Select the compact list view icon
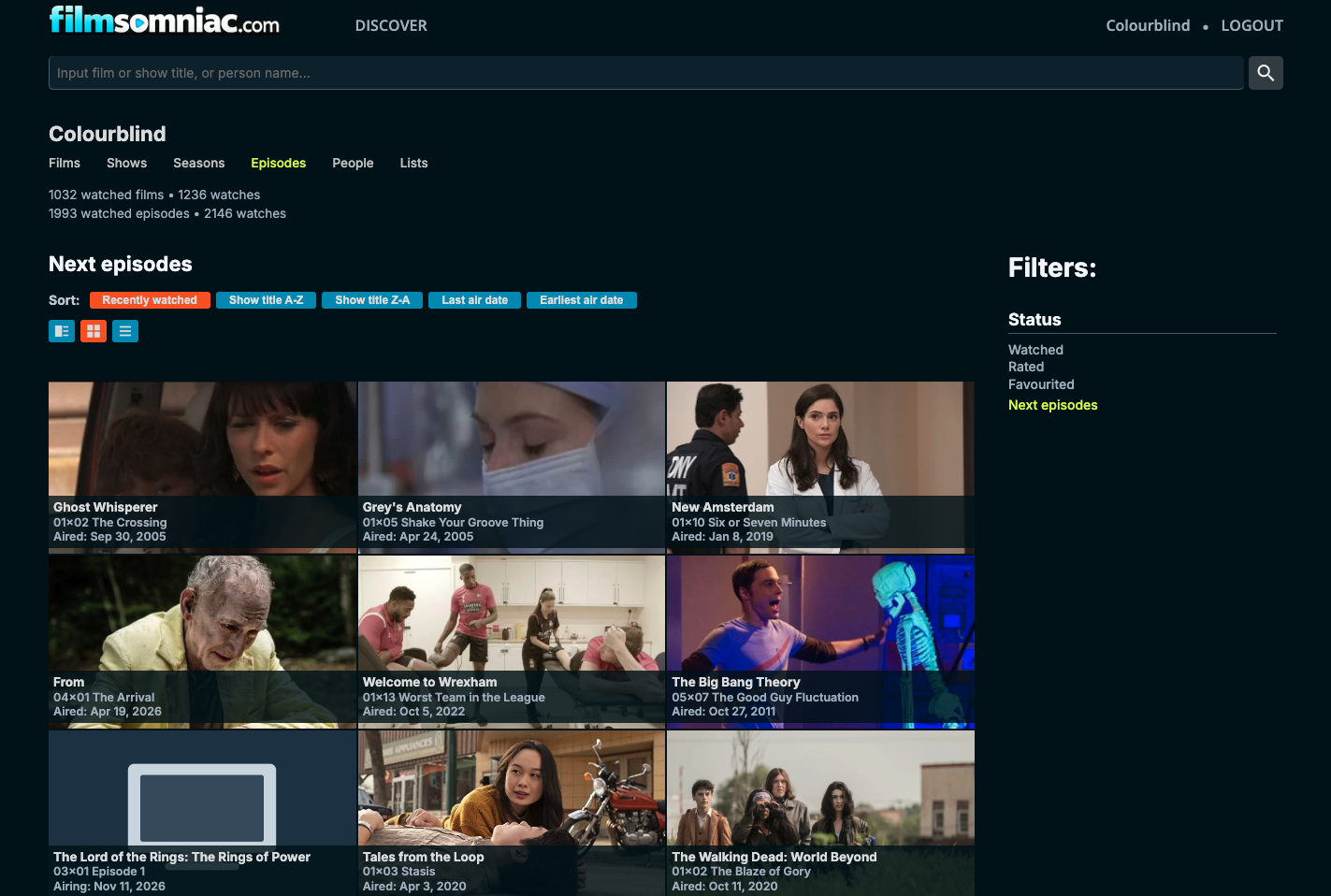Viewport: 1331px width, 896px height. (125, 331)
